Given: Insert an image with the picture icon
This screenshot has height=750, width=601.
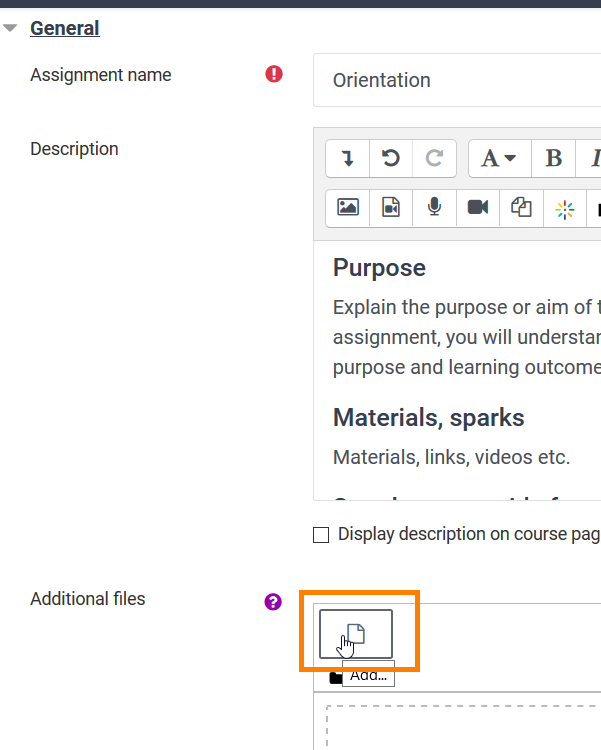Looking at the screenshot, I should point(348,208).
